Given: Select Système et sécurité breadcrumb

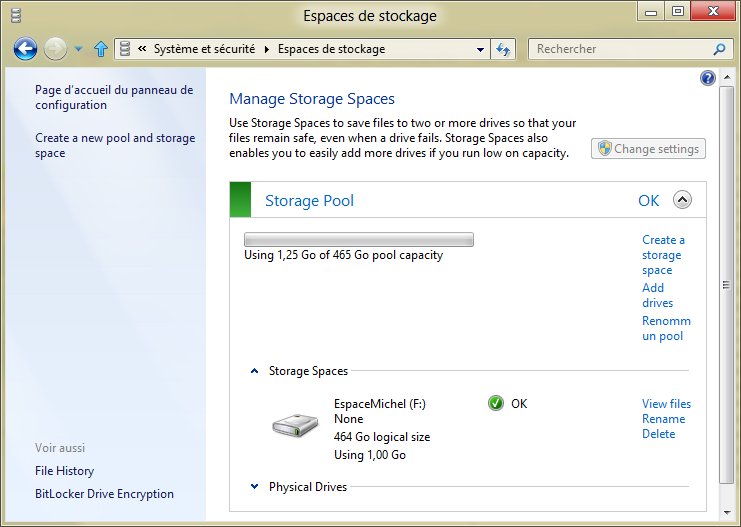Looking at the screenshot, I should pos(204,49).
